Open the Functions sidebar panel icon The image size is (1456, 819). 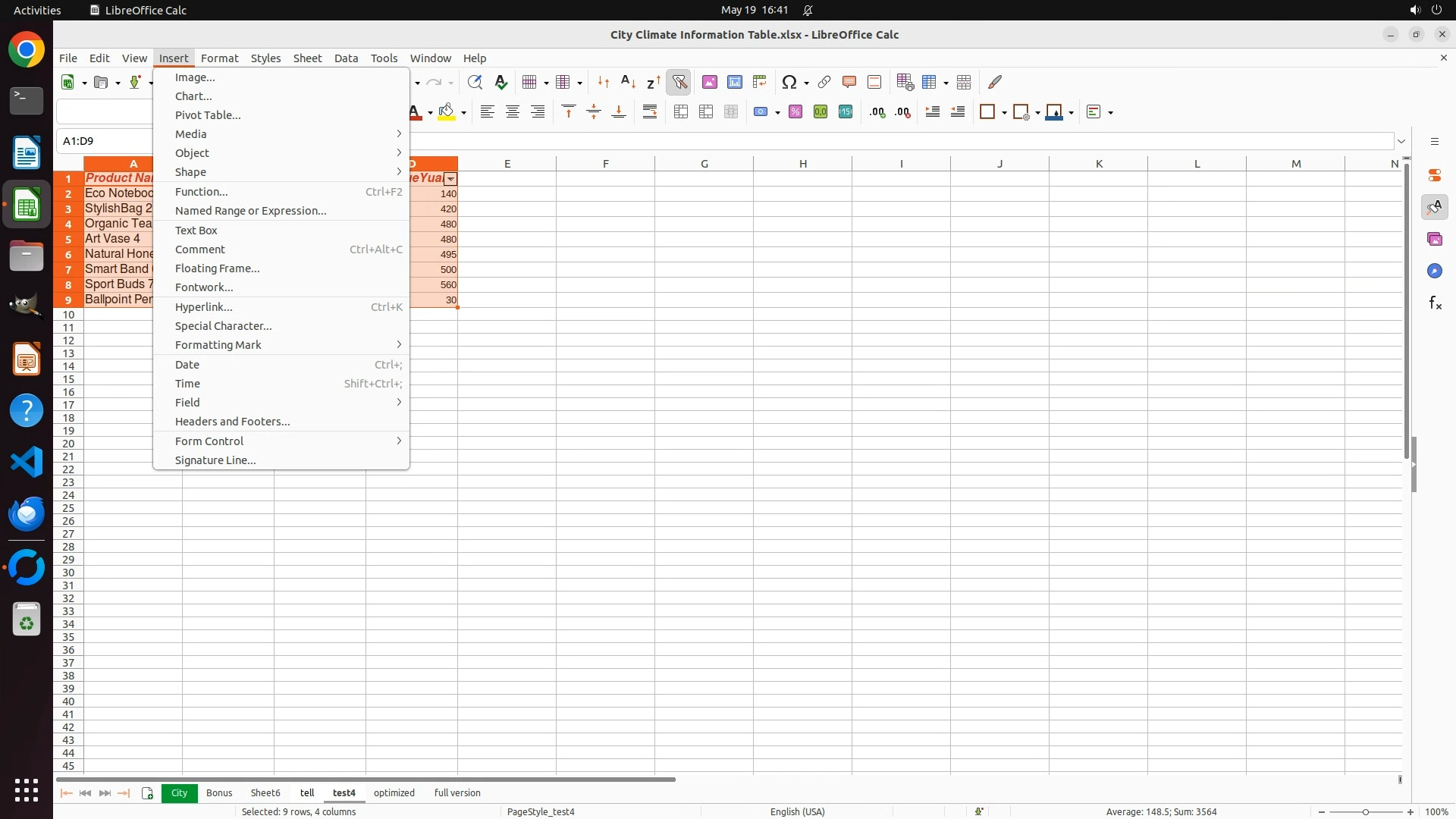[x=1435, y=303]
